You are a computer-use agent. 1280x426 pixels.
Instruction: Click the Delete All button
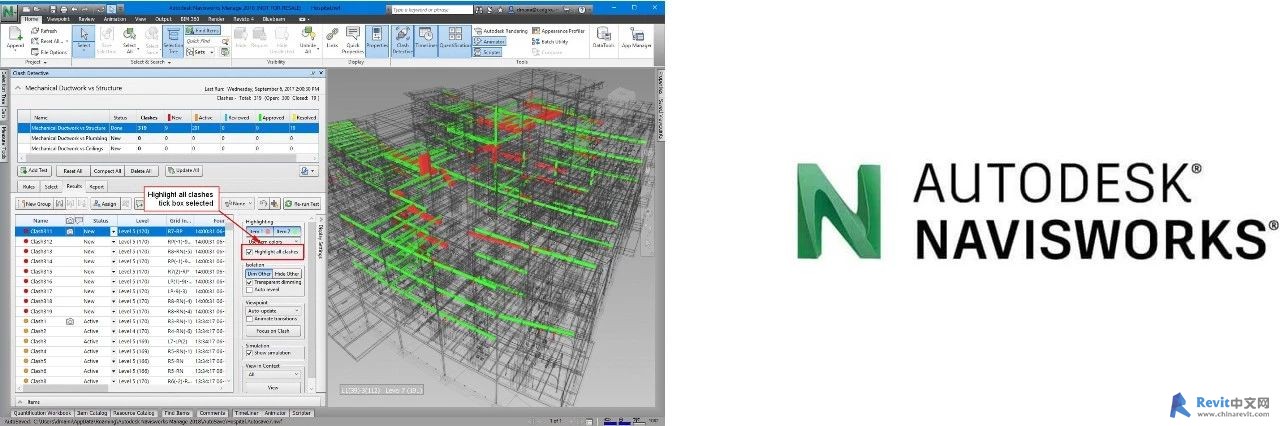pos(141,171)
